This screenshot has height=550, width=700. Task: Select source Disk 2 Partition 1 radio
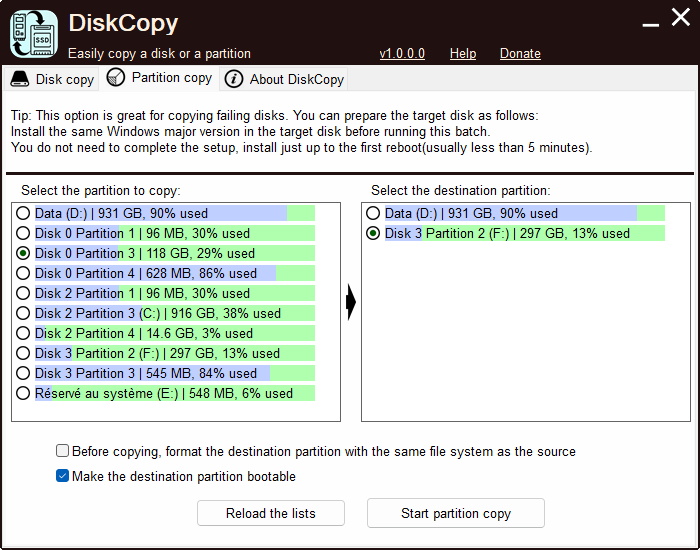23,293
